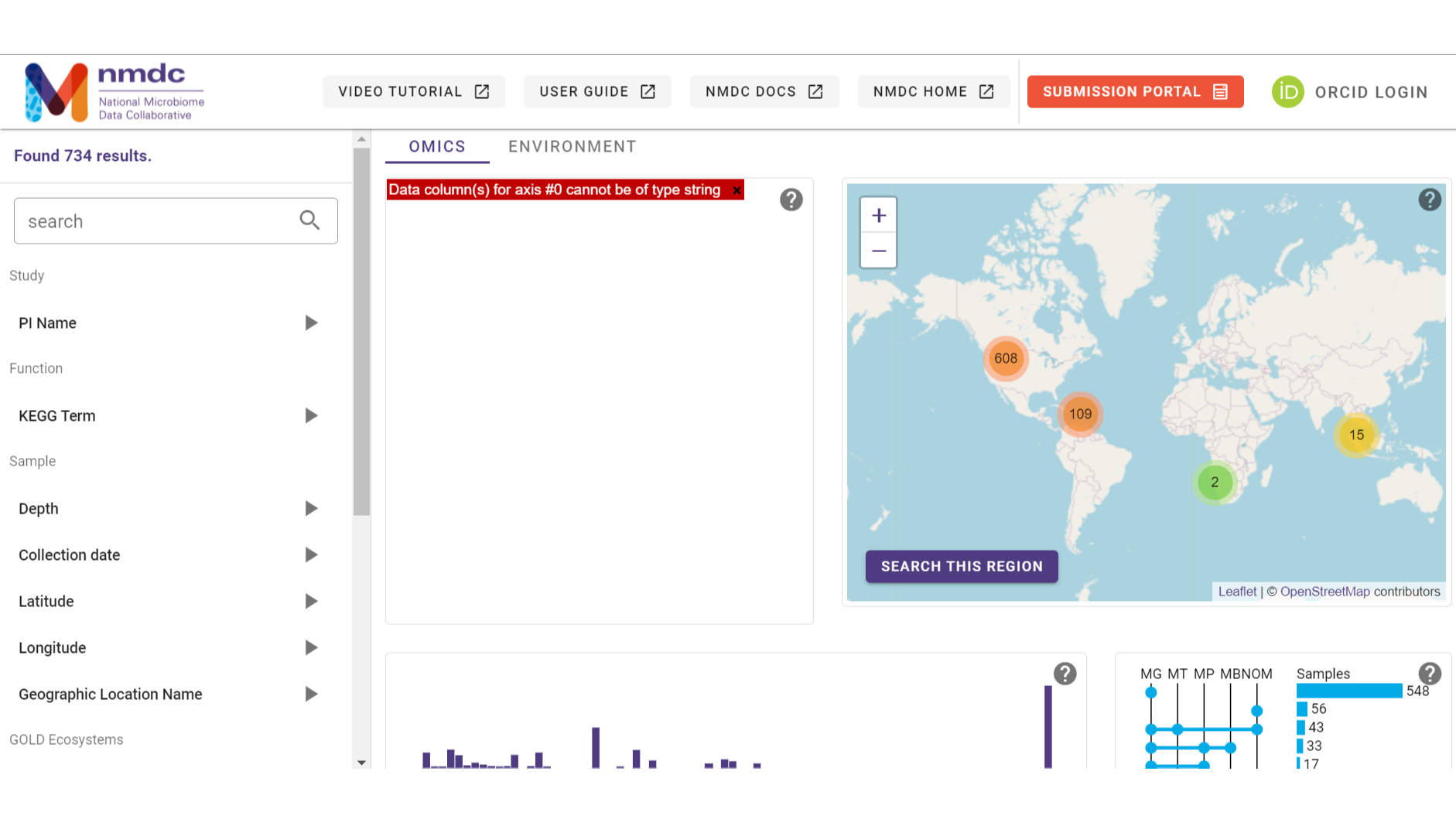Dismiss the red data column error

(x=737, y=190)
